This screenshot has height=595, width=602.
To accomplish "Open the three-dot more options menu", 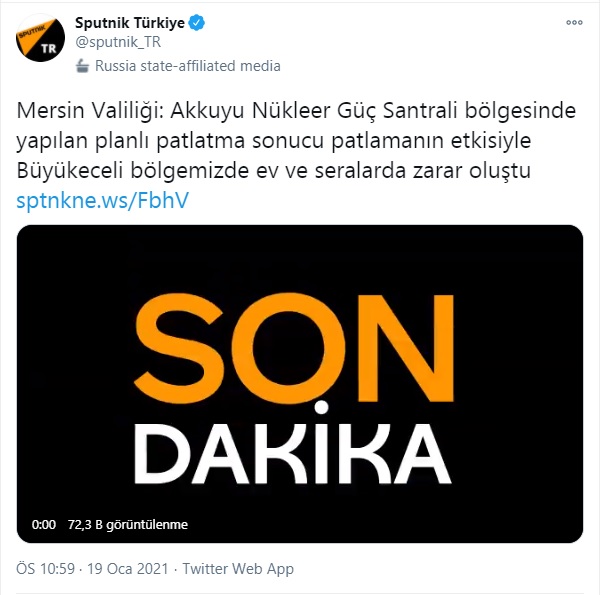I will point(574,23).
